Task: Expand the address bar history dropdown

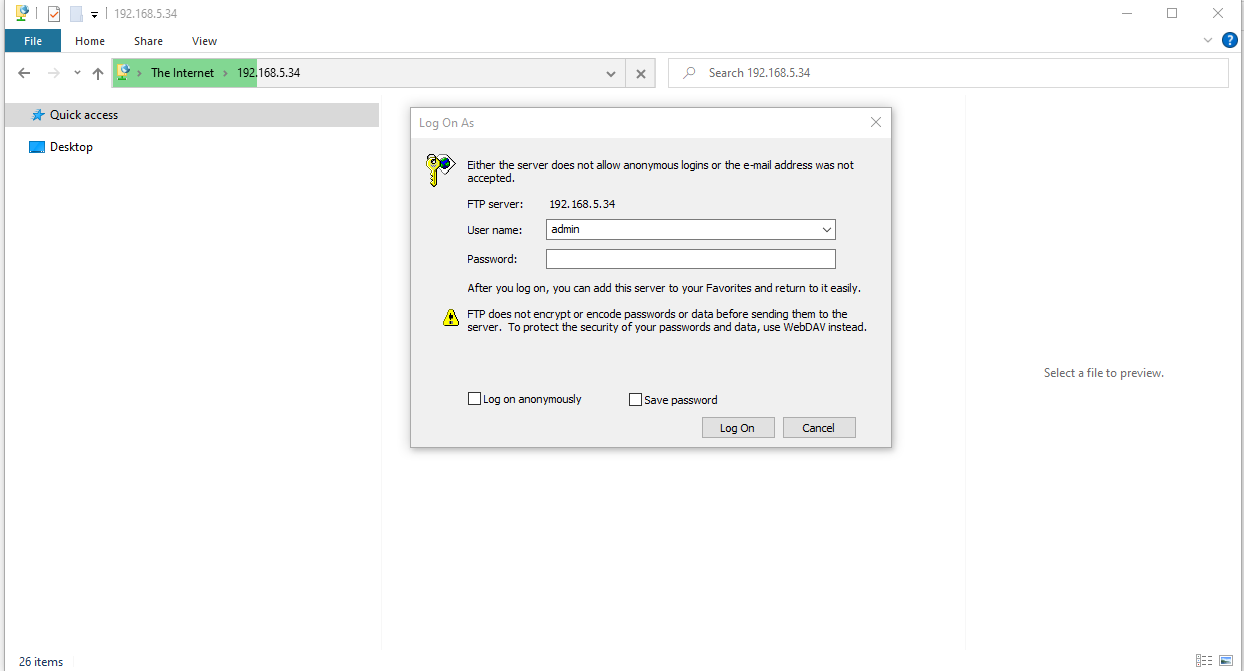Action: pos(611,73)
